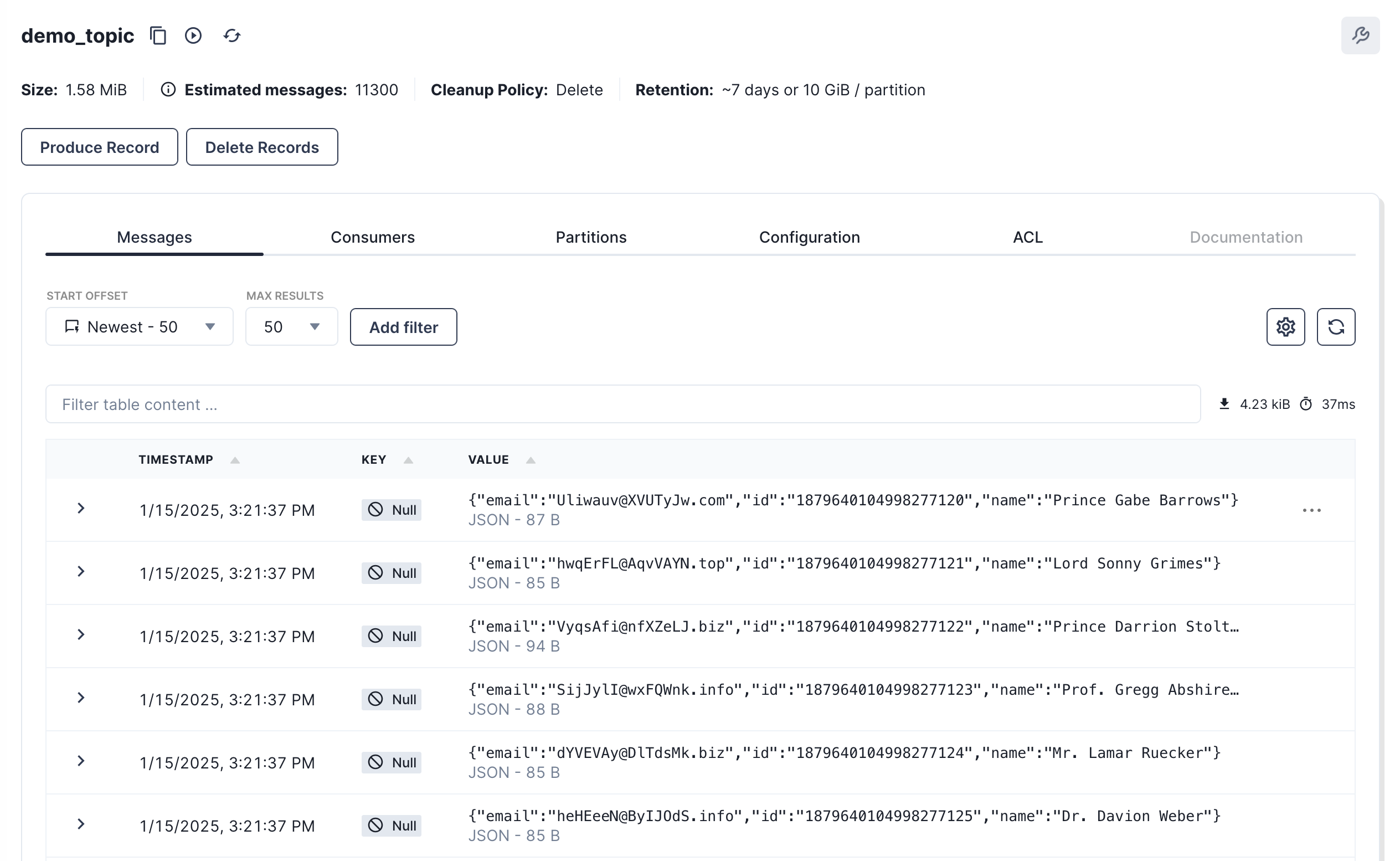Expand the Prince Gabe Barrows message row
Screen dimensions: 1400x861
click(x=81, y=509)
